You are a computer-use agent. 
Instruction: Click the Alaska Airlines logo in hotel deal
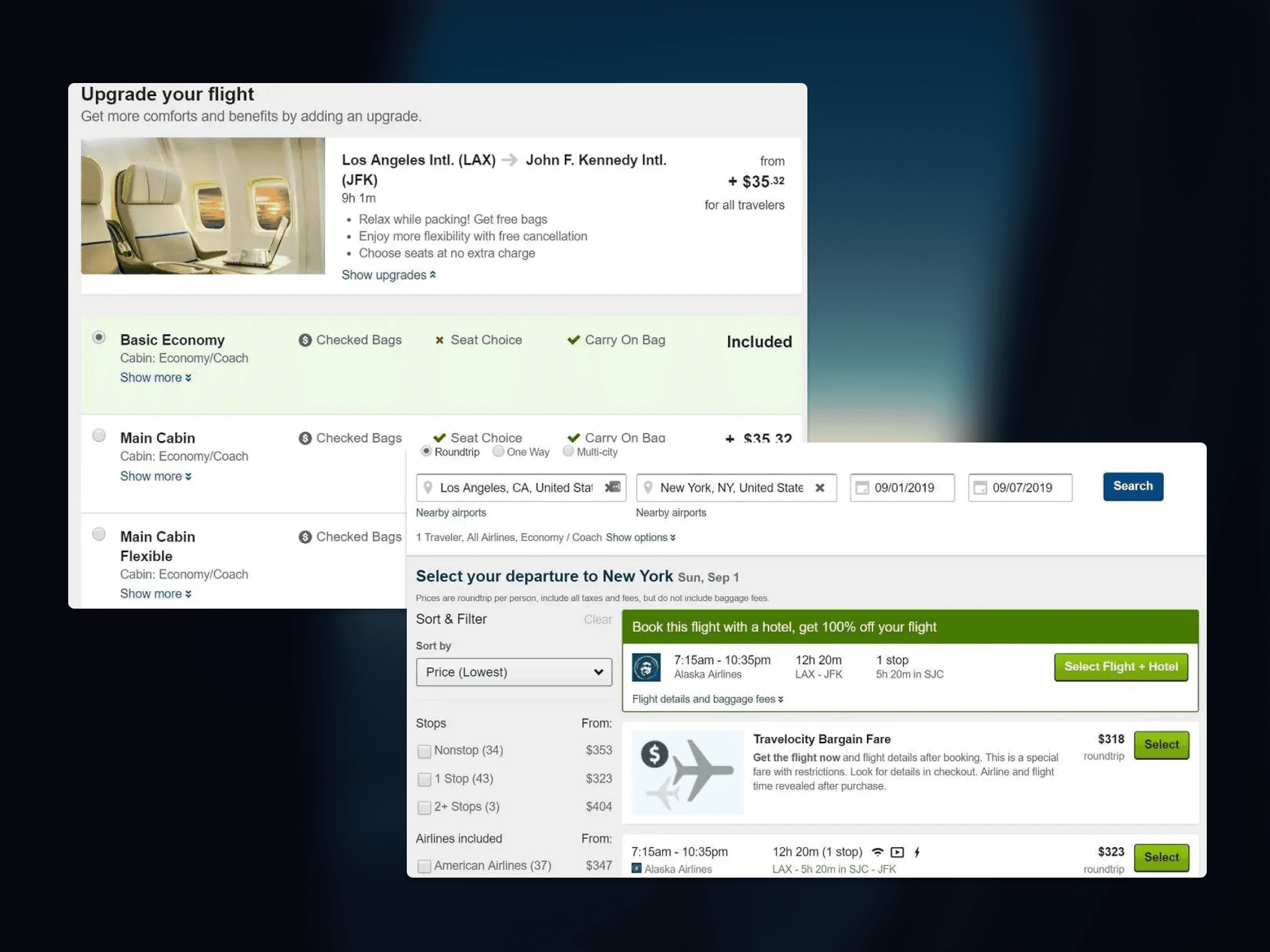646,668
